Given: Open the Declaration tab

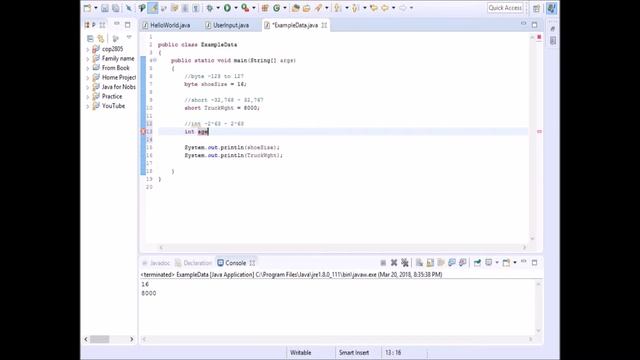Looking at the screenshot, I should 193,263.
